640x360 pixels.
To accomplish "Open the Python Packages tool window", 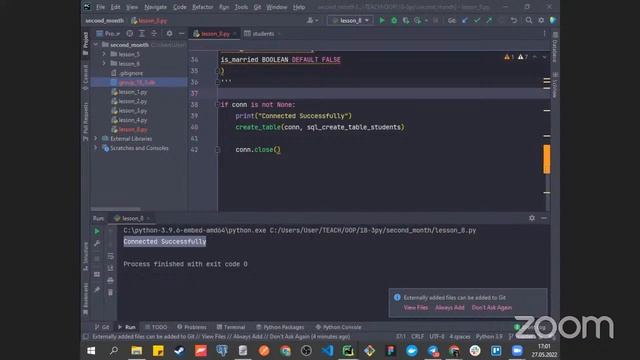I will 280,327.
